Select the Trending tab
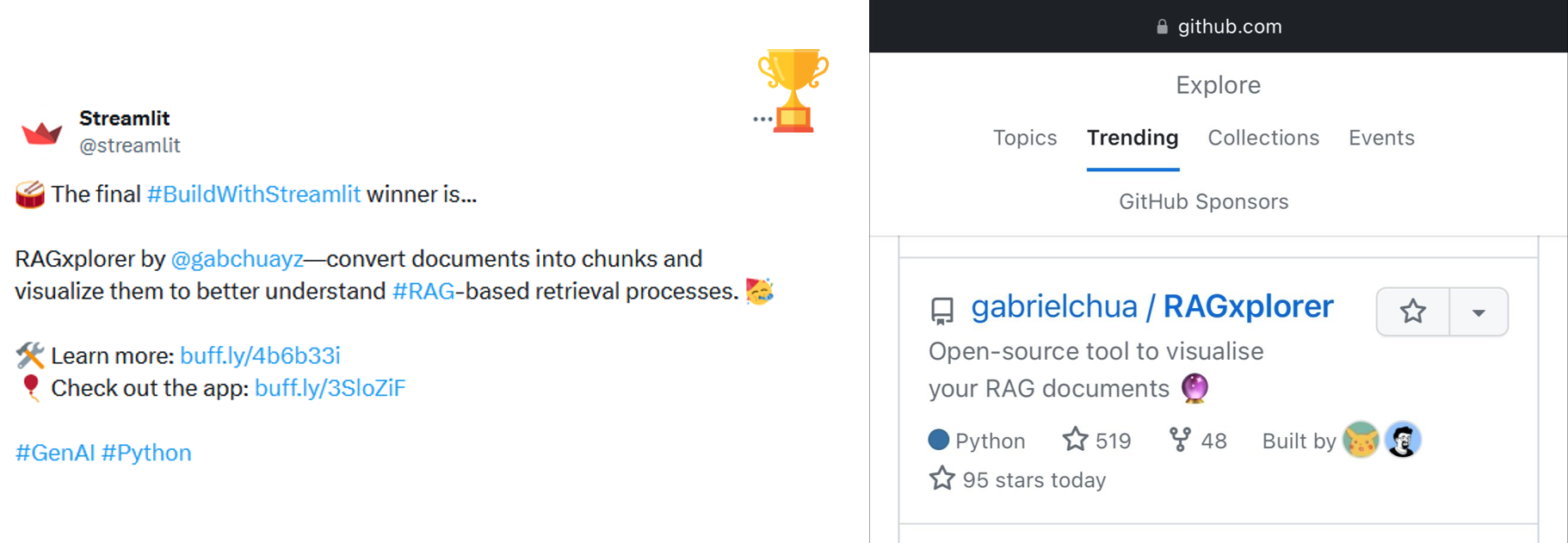This screenshot has width=1568, height=543. click(1133, 138)
